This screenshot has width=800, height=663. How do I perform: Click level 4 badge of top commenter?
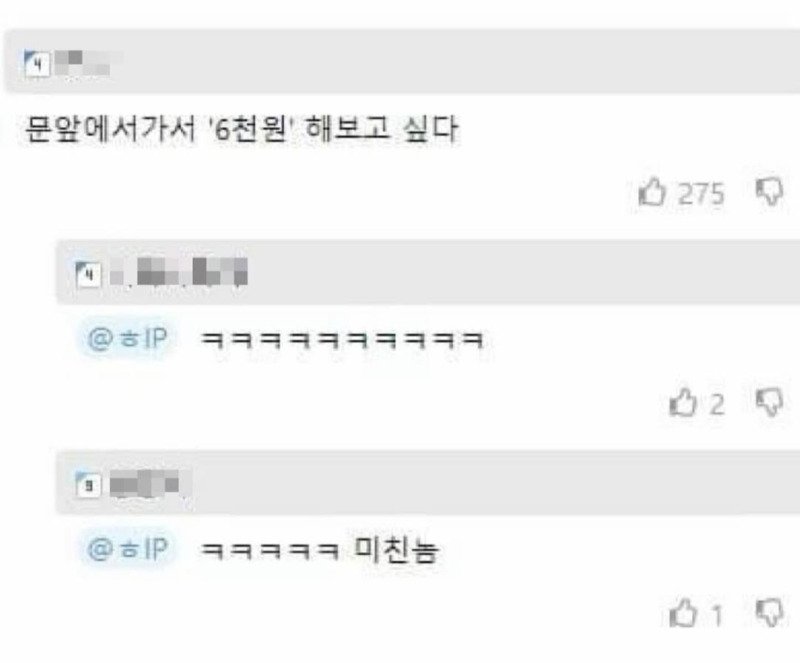point(37,64)
